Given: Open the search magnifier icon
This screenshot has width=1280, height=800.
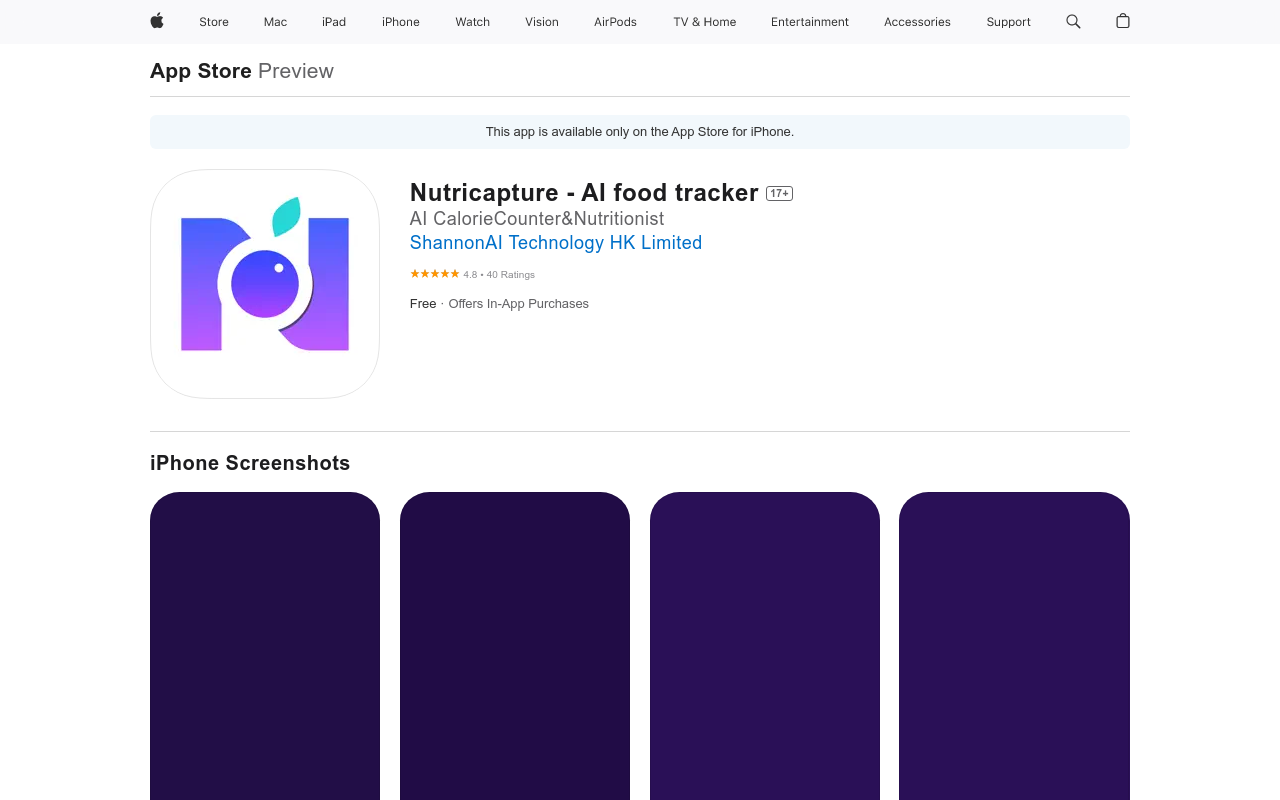Looking at the screenshot, I should coord(1073,21).
